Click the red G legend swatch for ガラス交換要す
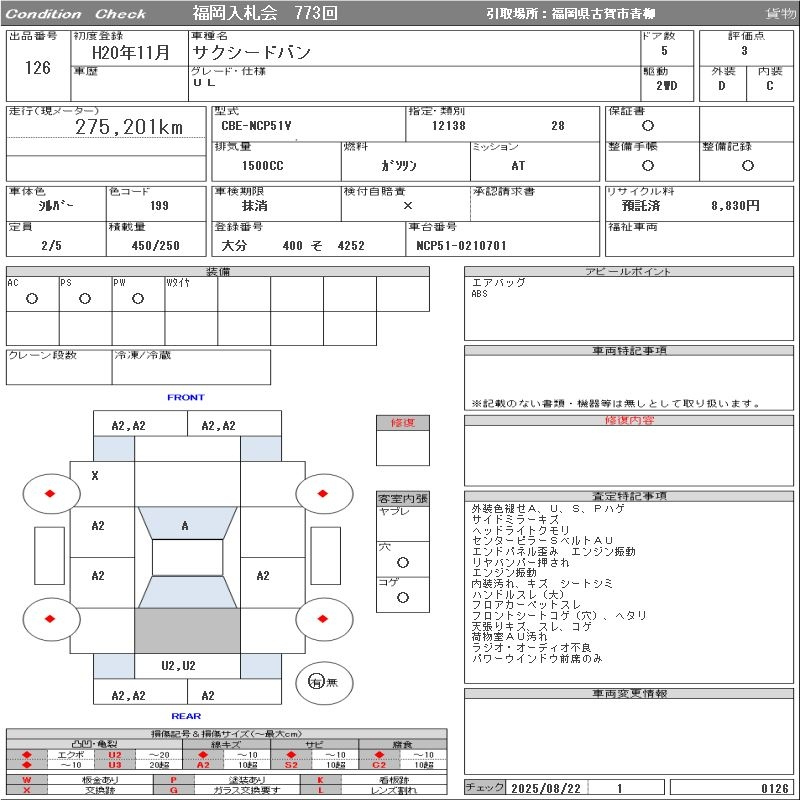 click(x=173, y=790)
